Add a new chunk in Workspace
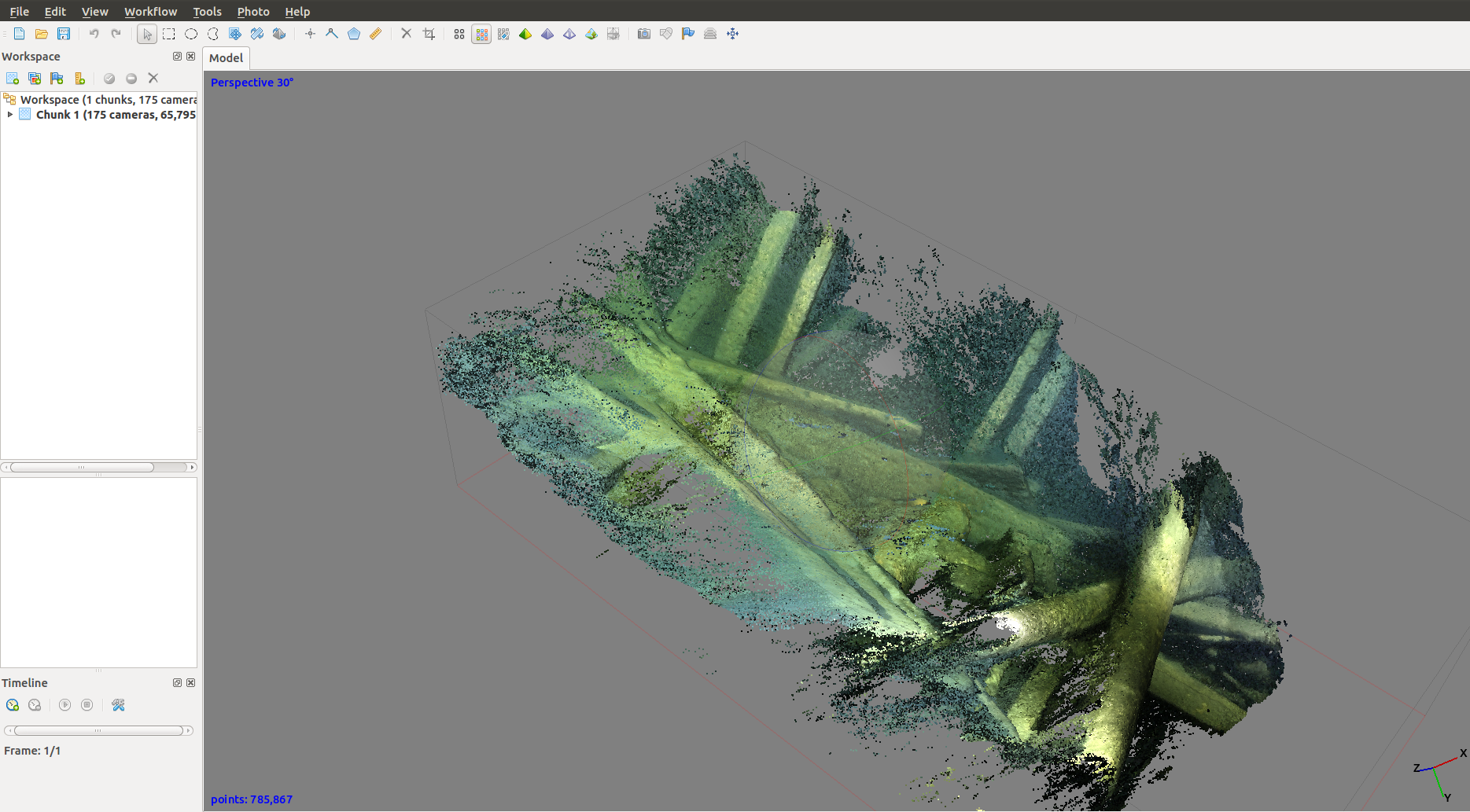 tap(13, 79)
